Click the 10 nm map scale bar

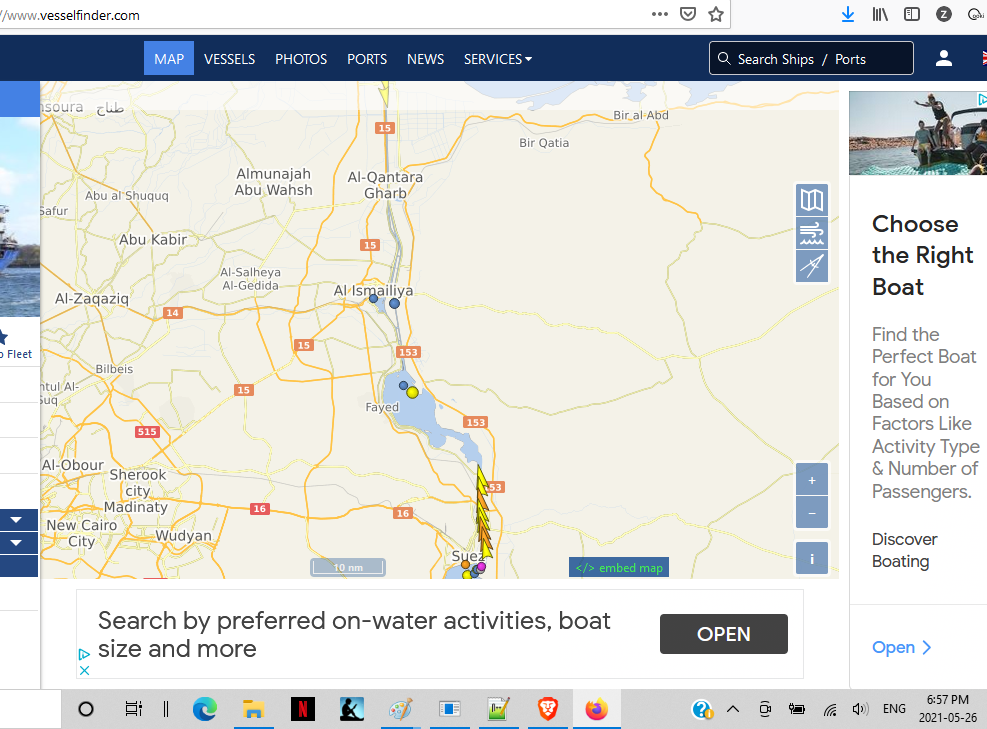[x=347, y=567]
